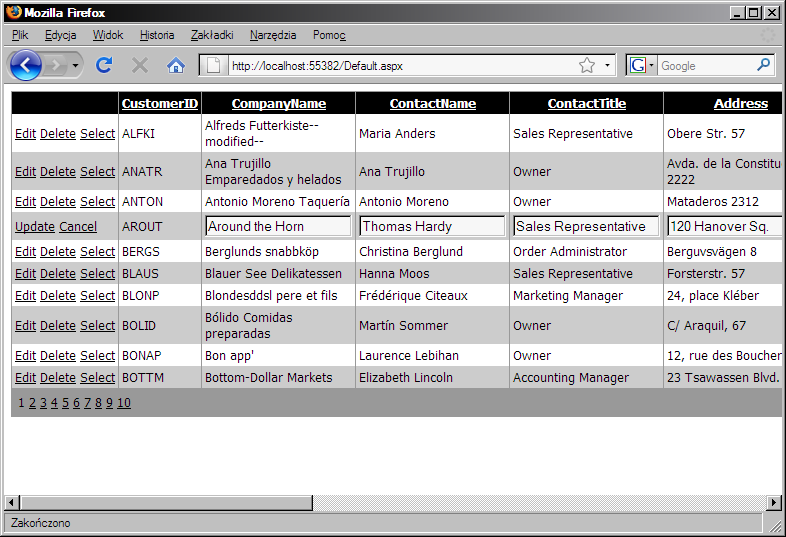Viewport: 786px width, 537px height.
Task: Open the Pomoc menu
Action: click(329, 35)
